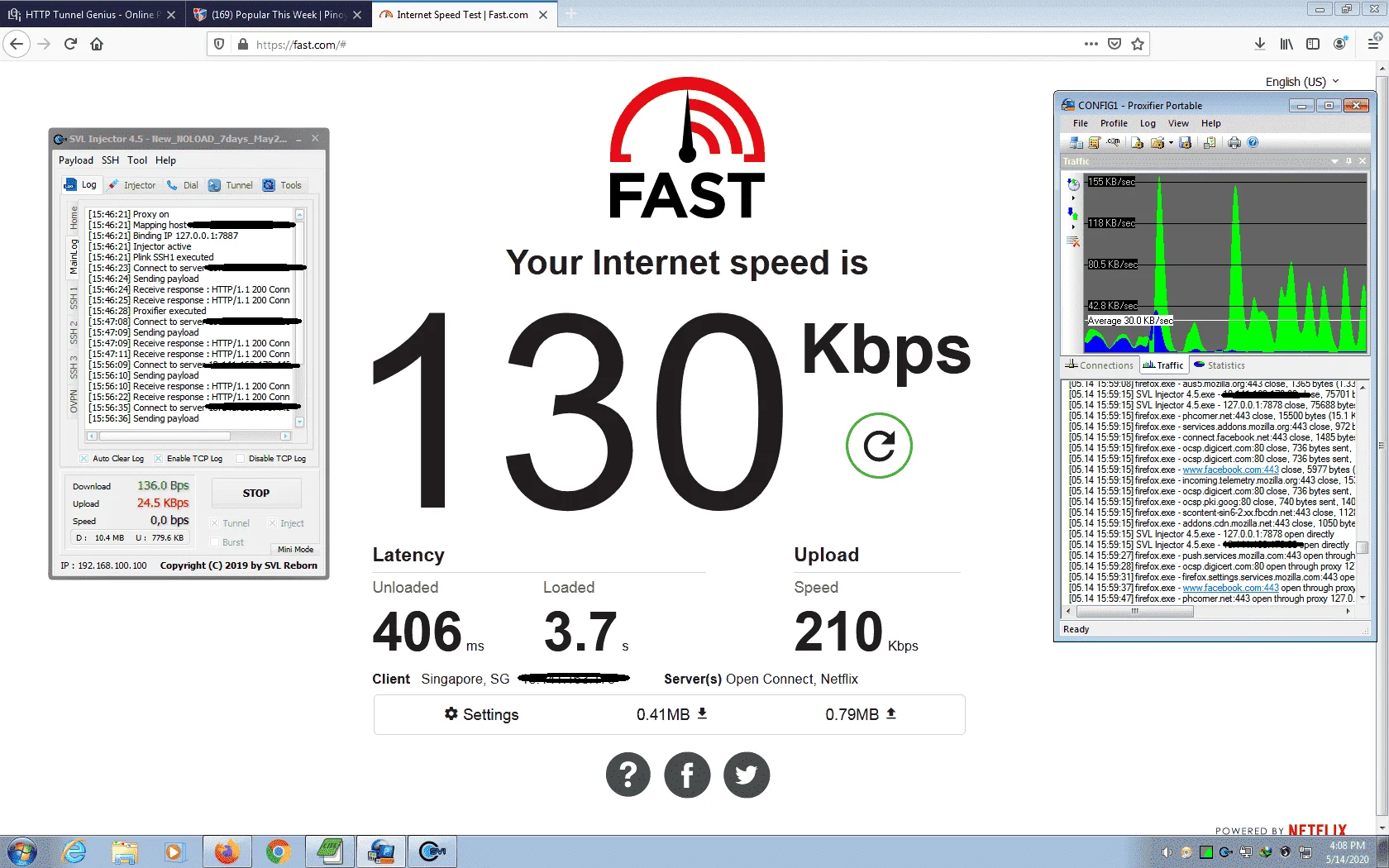Open Proxification Rules icon in Proxifier toolbar
This screenshot has height=868, width=1389.
coord(1095,143)
